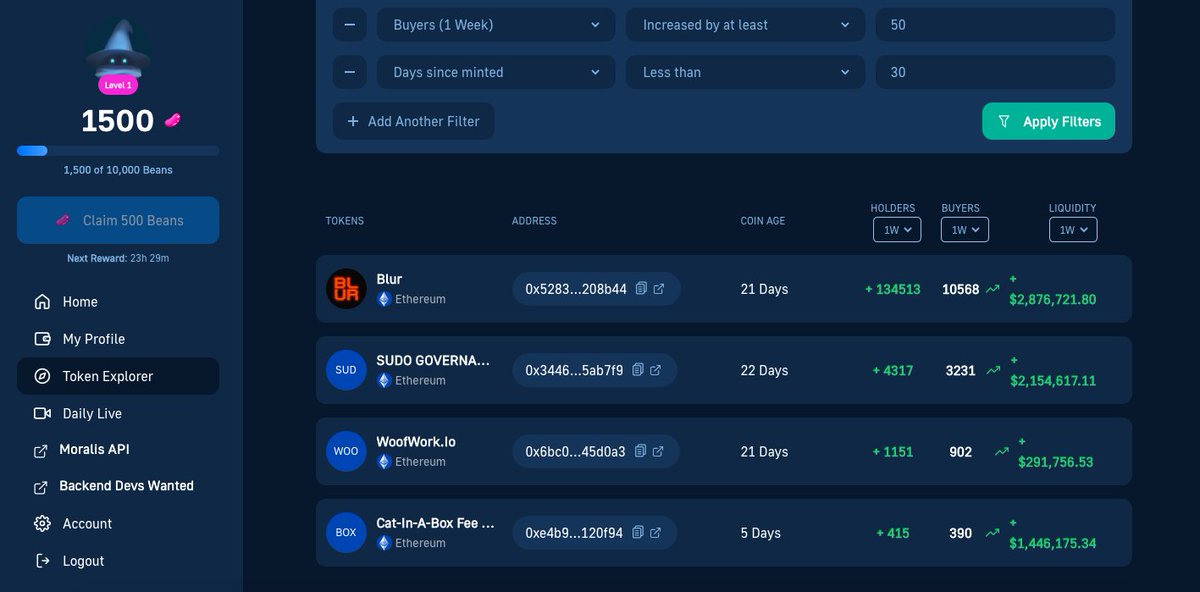Click the 22 Days coin age cell
The image size is (1200, 592).
(764, 370)
